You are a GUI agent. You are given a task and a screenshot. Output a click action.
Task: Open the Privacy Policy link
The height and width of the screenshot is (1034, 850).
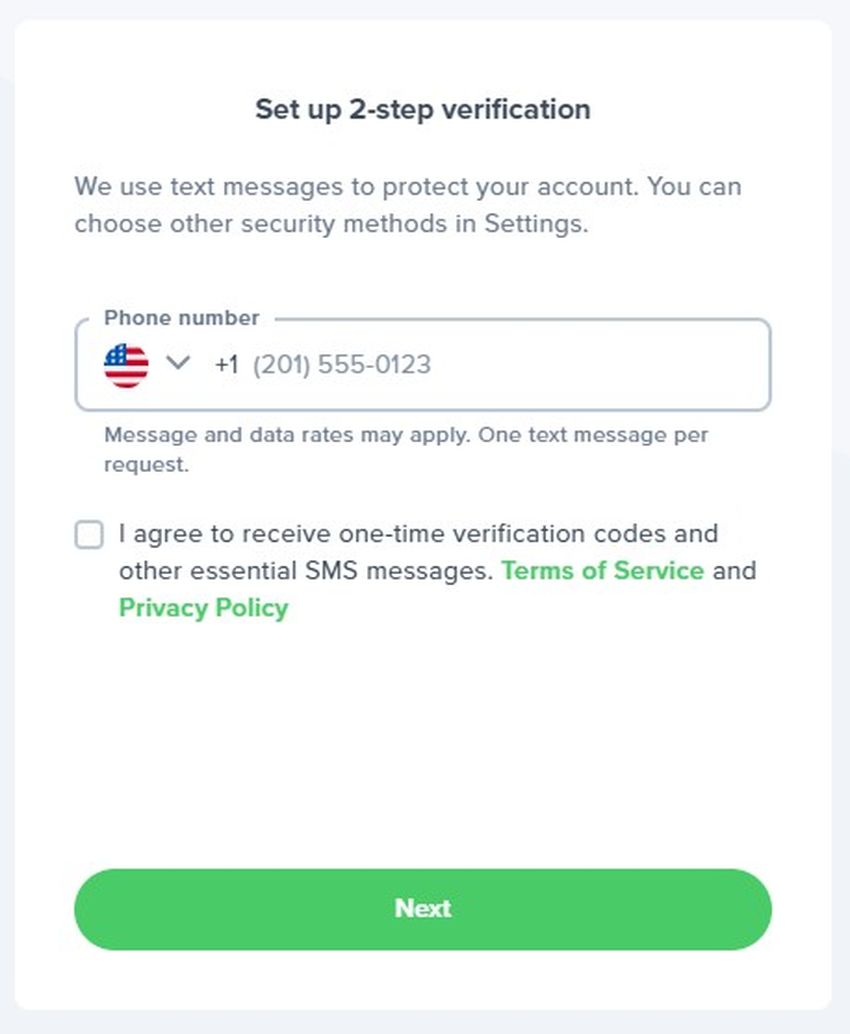pyautogui.click(x=203, y=608)
